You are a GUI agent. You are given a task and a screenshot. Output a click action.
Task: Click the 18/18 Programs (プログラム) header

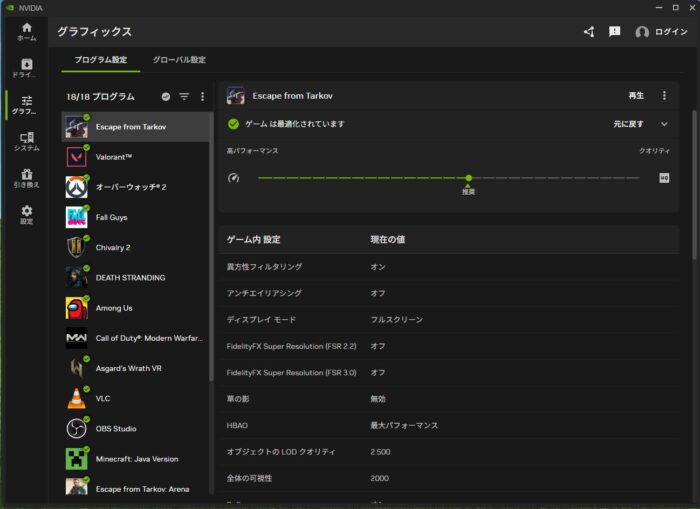click(x=100, y=96)
